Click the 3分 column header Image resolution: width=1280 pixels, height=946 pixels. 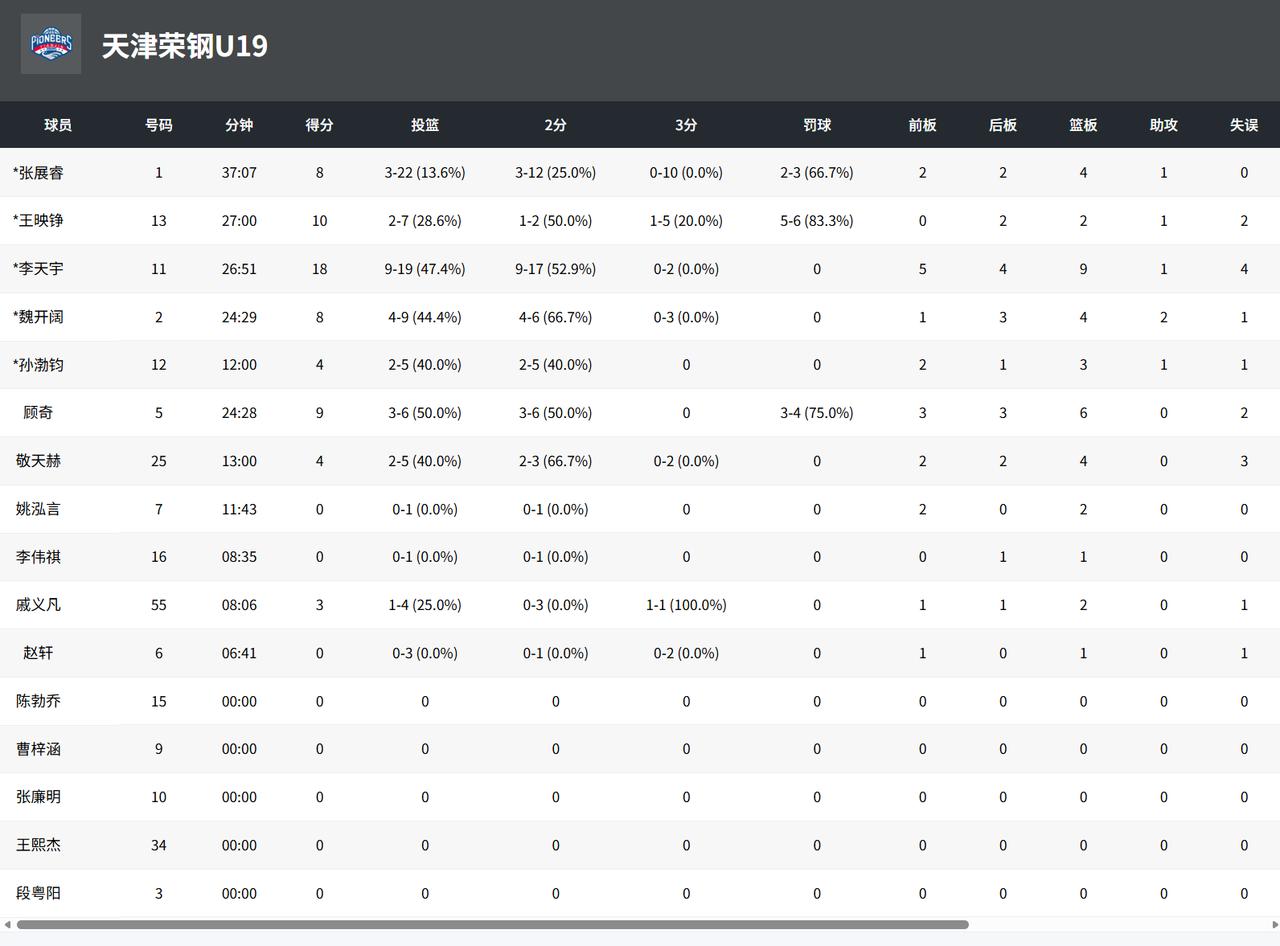tap(686, 125)
